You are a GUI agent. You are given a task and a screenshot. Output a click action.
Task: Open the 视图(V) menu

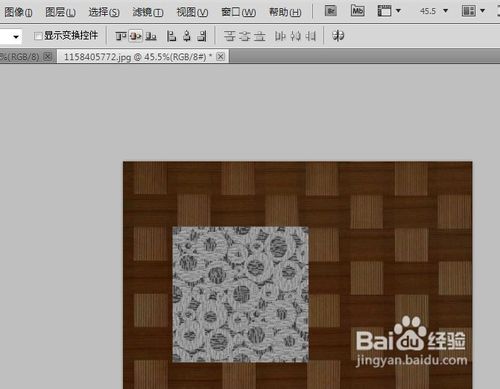[x=192, y=12]
